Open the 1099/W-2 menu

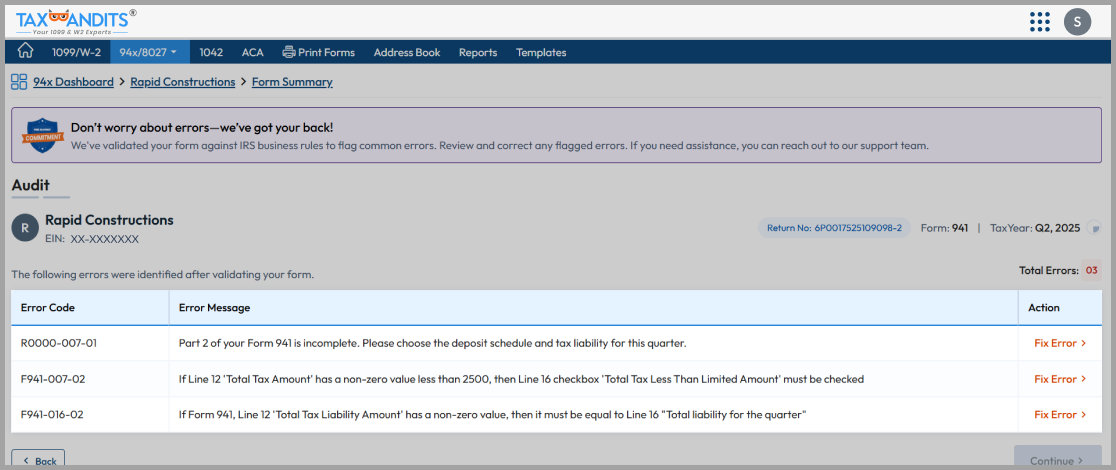[76, 52]
